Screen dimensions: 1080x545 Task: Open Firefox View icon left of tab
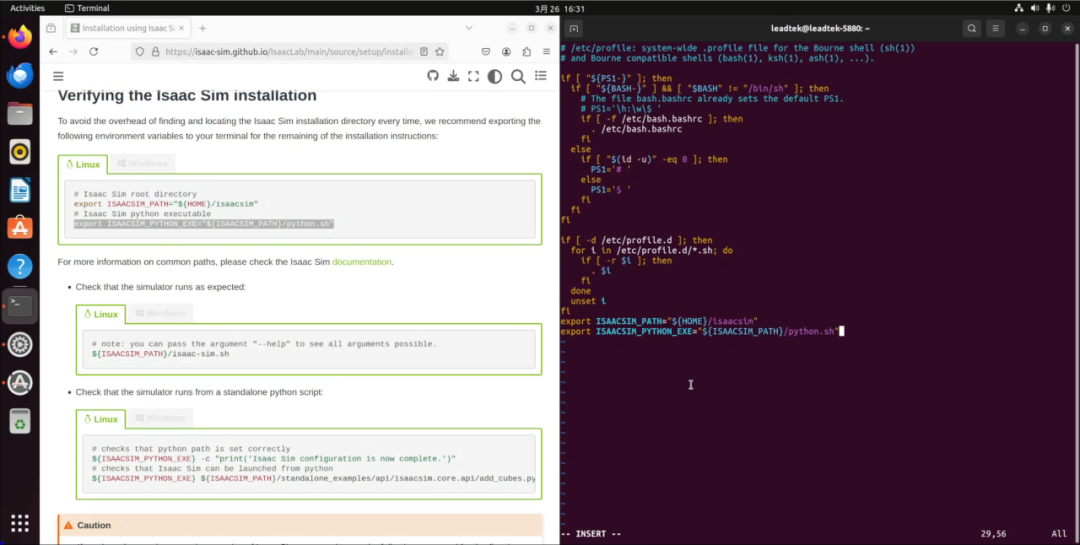pos(51,28)
